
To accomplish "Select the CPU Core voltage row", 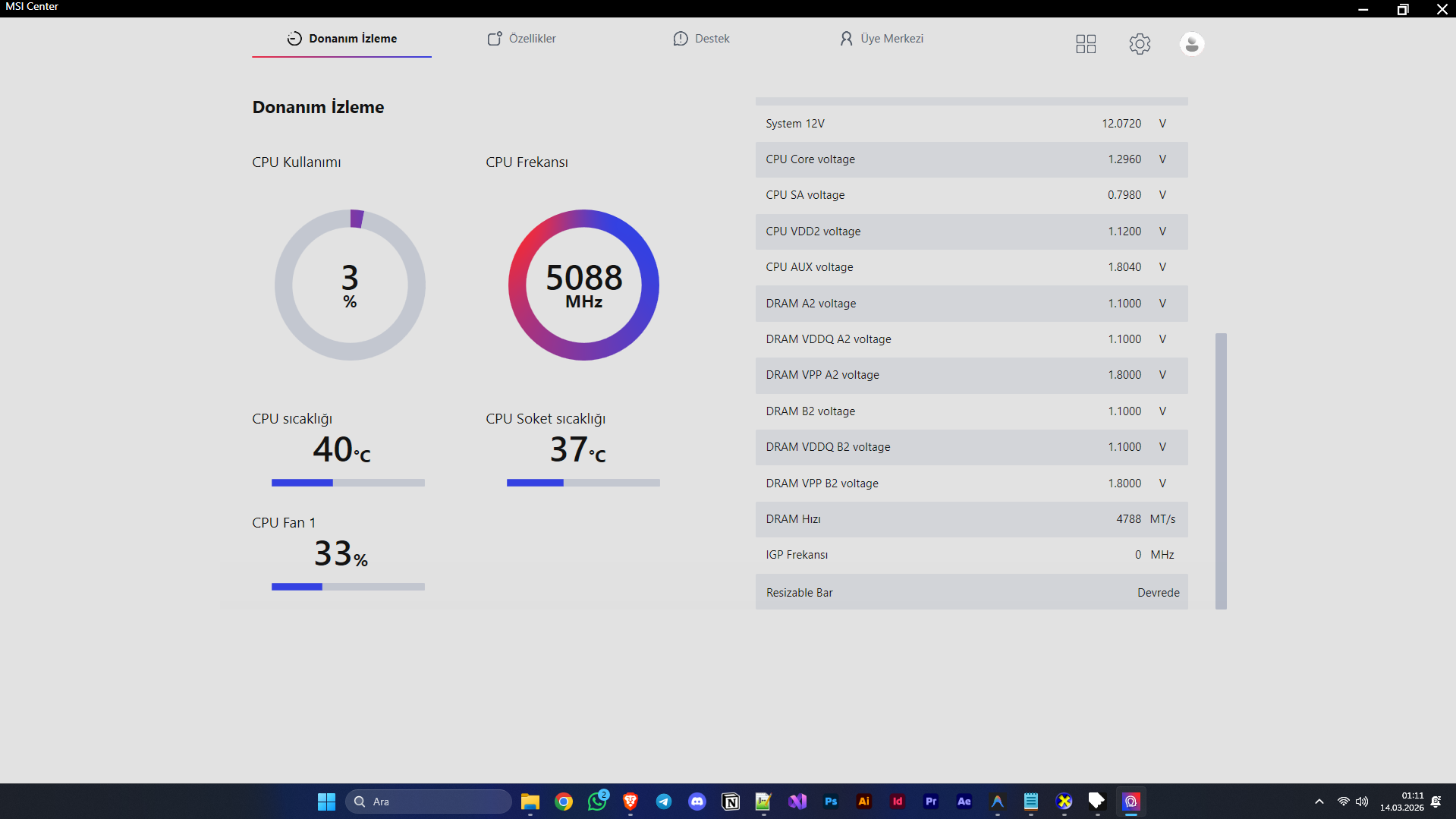I will [971, 159].
